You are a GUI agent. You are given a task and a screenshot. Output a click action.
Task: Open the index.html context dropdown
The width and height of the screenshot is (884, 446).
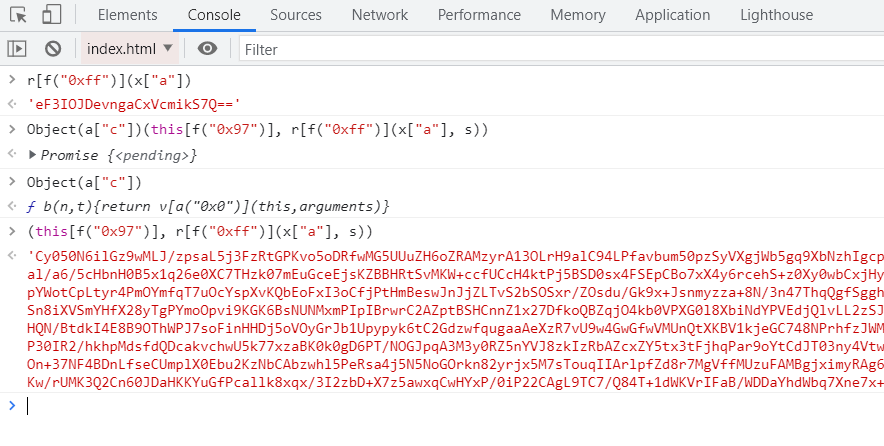pyautogui.click(x=130, y=49)
